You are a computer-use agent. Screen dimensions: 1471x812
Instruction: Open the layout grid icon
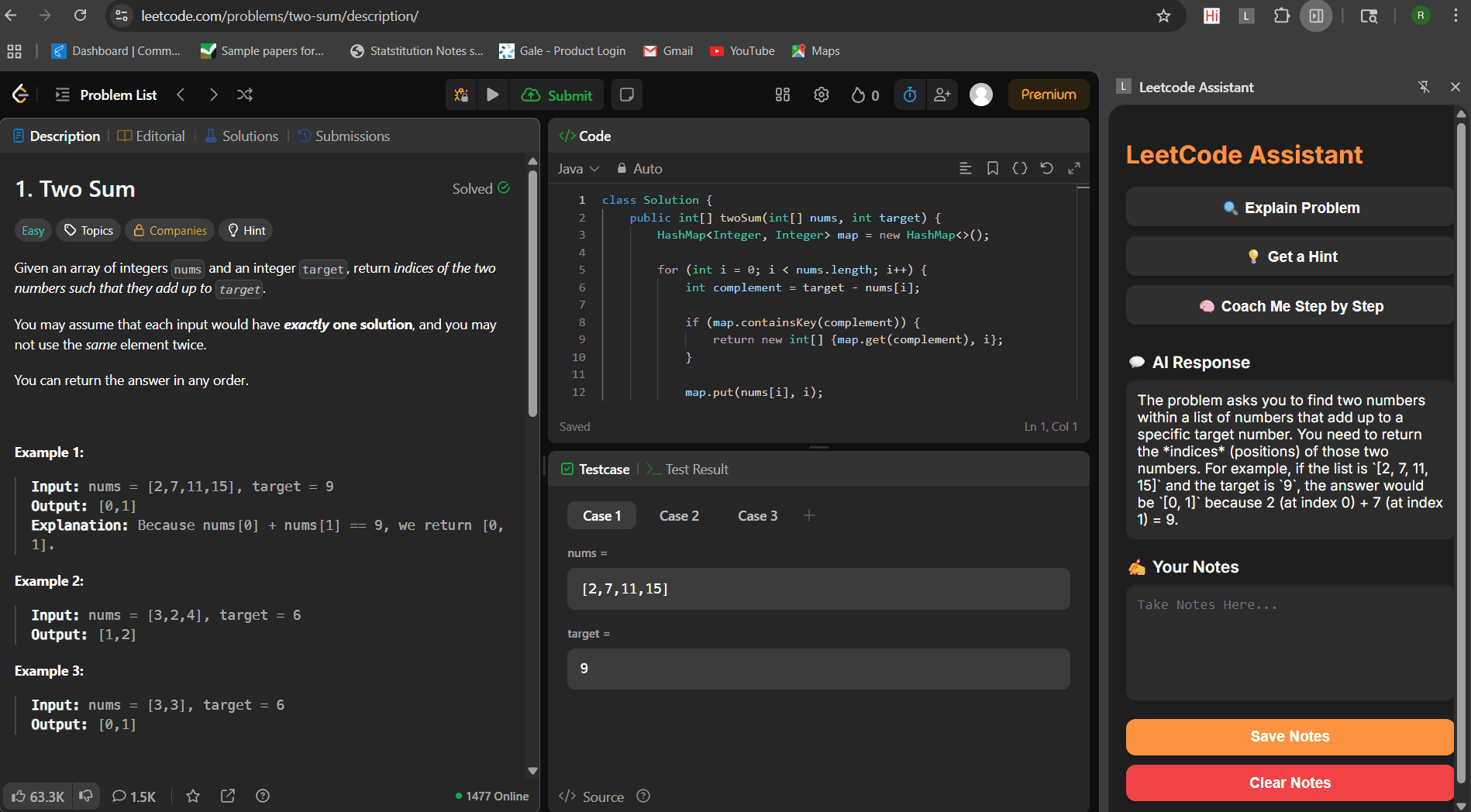click(x=783, y=95)
